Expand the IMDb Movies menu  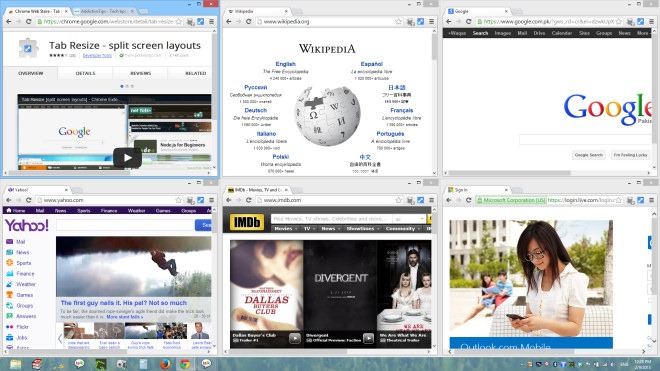(x=285, y=229)
